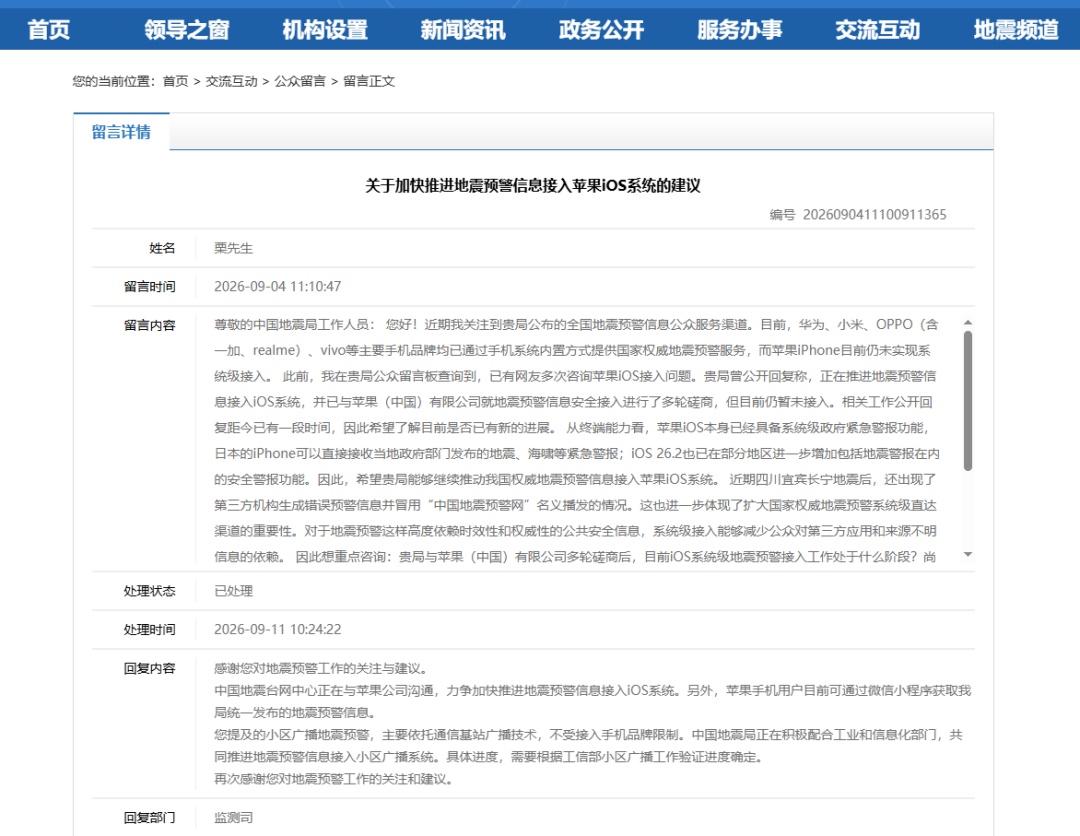Click the scroll-down arrow of the message content box

(x=968, y=554)
